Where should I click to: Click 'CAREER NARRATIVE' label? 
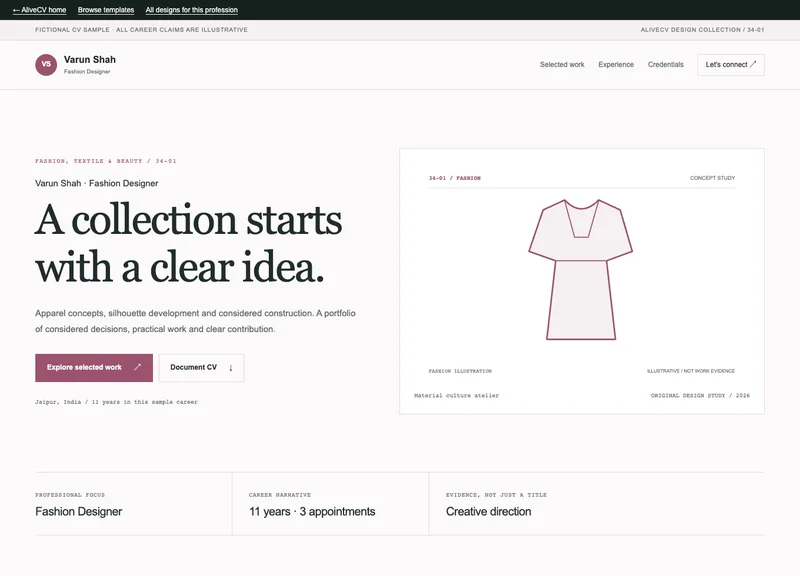point(280,495)
